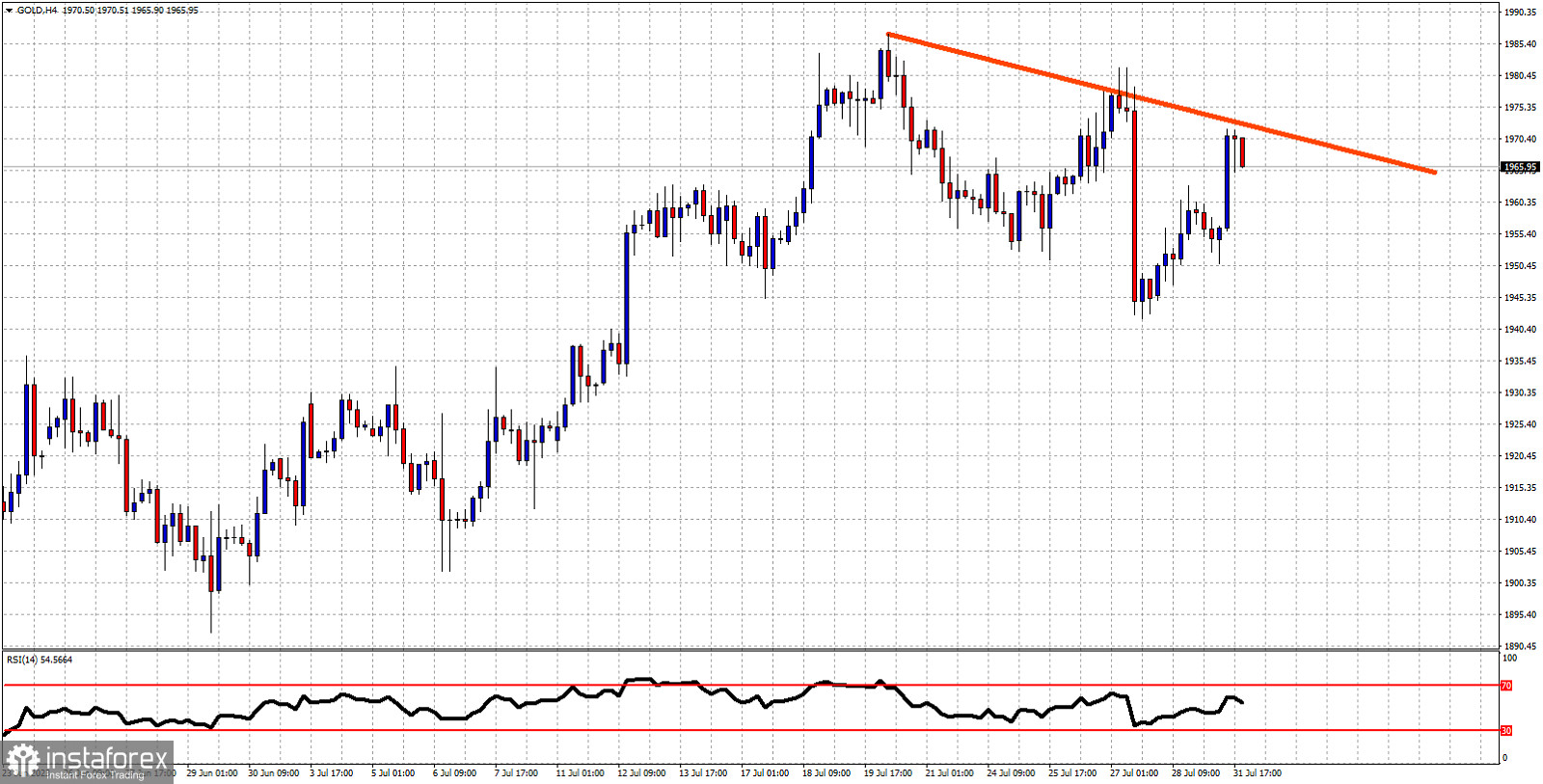The image size is (1543, 784).
Task: Click the 25 Jul 17:00 time label
Action: [x=1073, y=773]
